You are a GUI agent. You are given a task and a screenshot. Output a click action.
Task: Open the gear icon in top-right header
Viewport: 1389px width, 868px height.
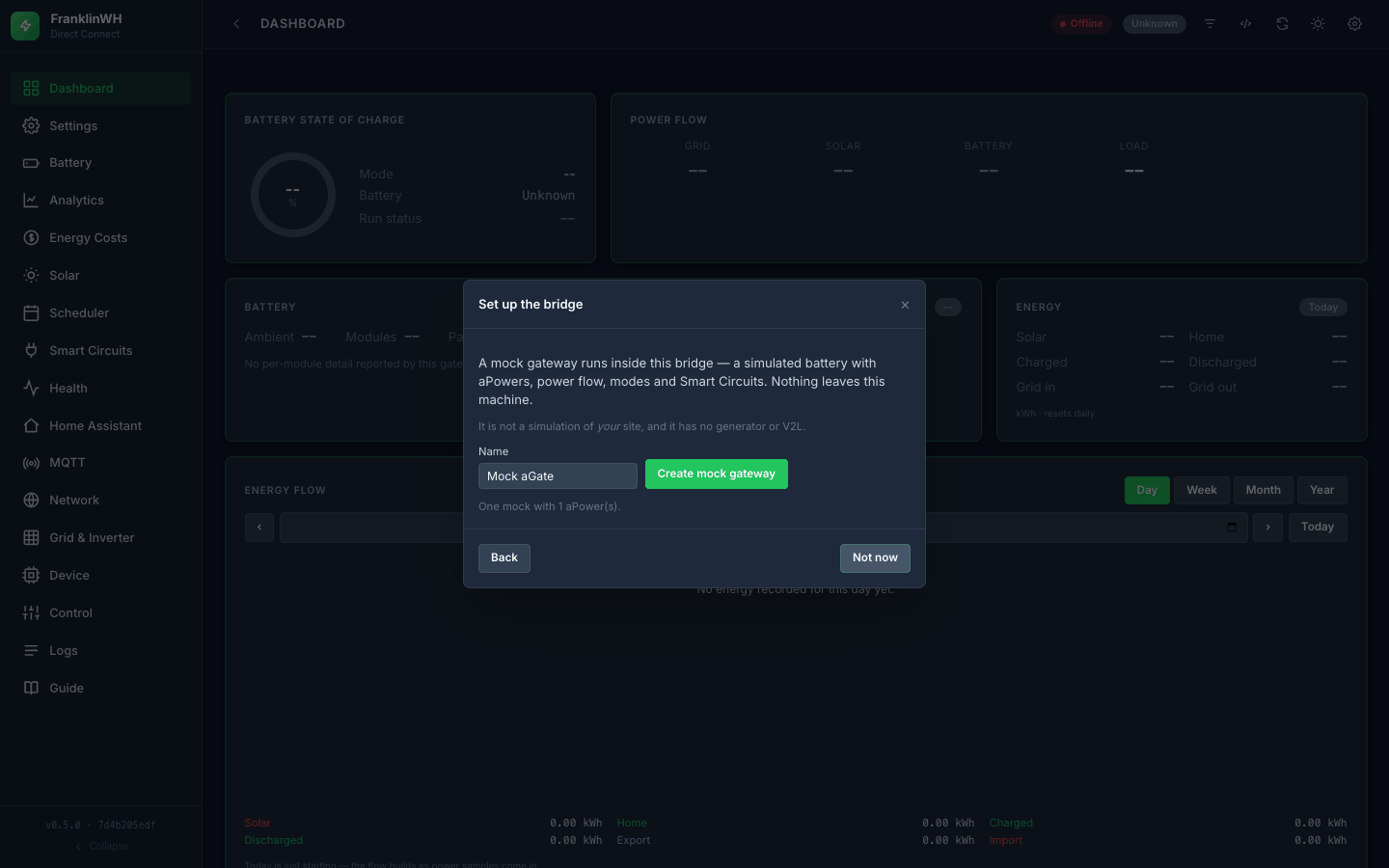(x=1354, y=24)
